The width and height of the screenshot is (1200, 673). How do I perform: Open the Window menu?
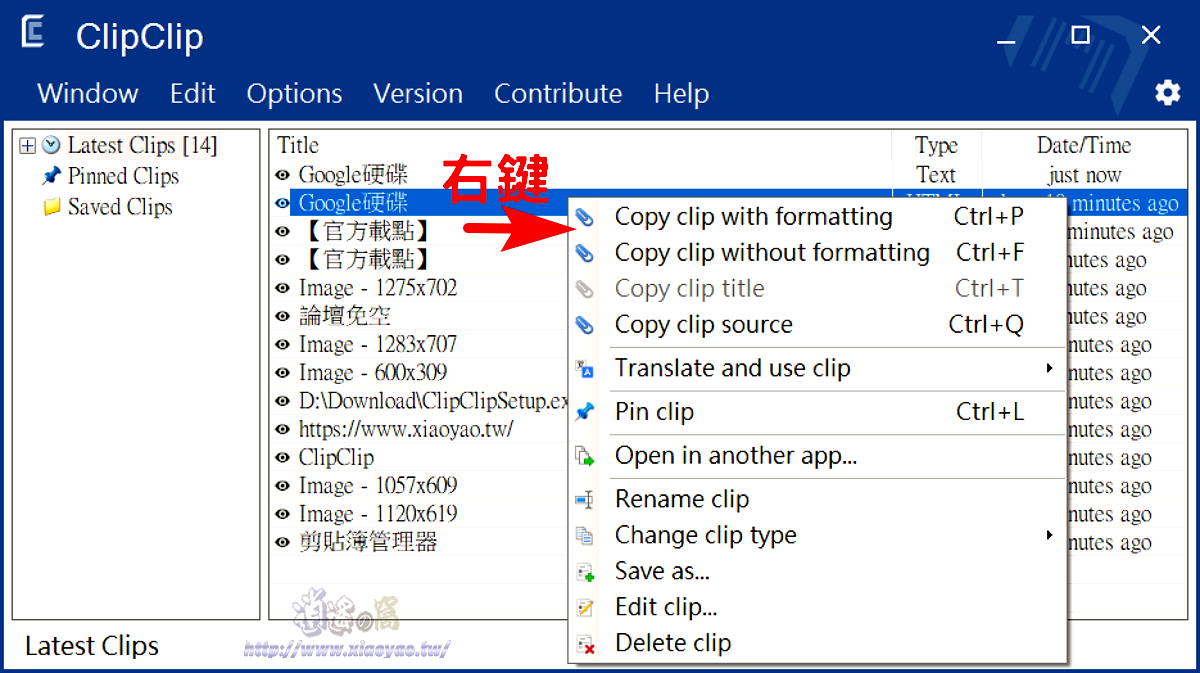tap(88, 94)
